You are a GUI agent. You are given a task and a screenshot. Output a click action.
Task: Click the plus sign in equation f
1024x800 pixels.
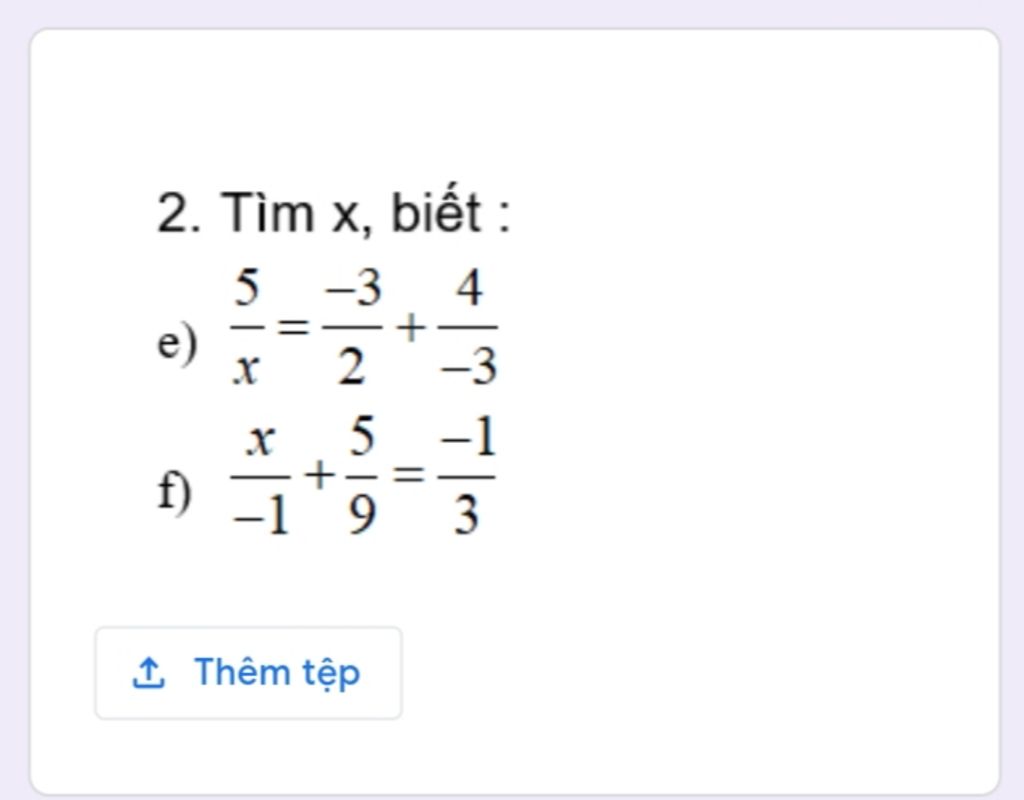tap(319, 475)
